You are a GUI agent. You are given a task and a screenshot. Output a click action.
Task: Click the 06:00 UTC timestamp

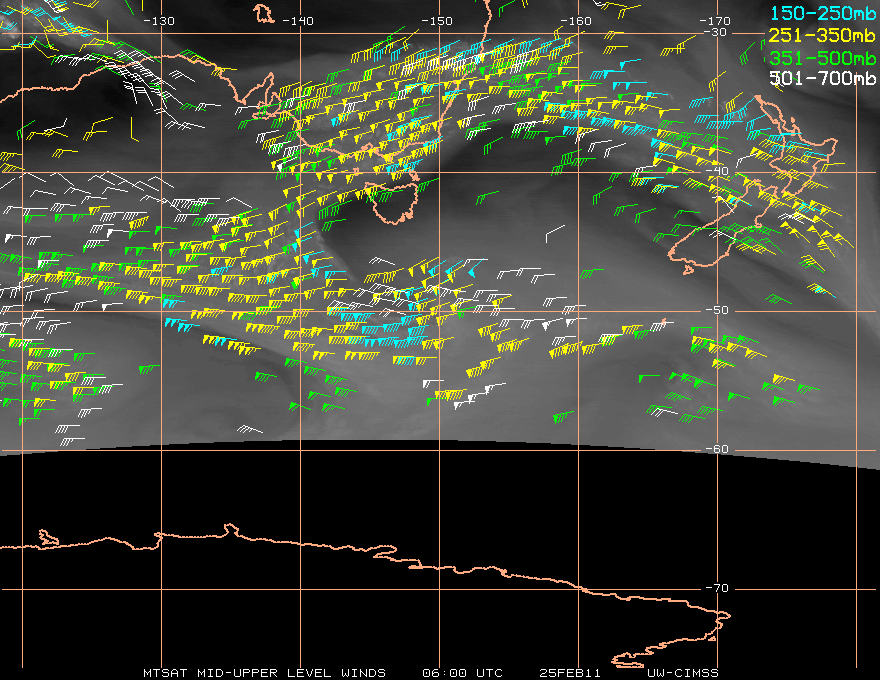coord(462,673)
